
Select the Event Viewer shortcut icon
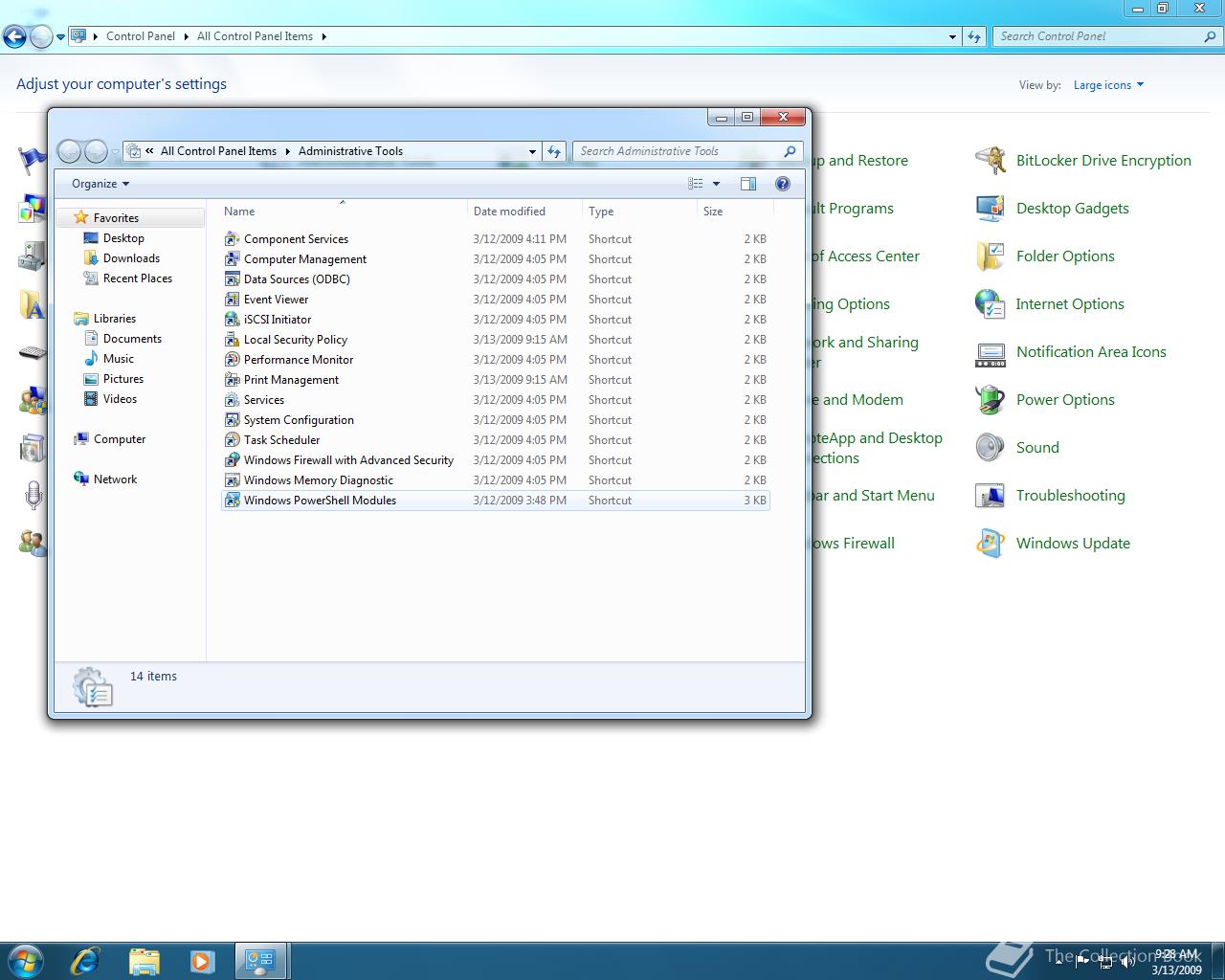(232, 300)
